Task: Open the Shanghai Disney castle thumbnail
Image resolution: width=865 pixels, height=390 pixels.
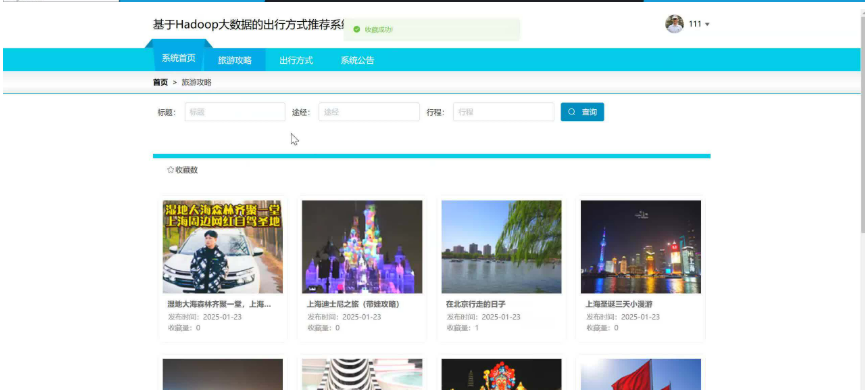Action: pyautogui.click(x=362, y=247)
